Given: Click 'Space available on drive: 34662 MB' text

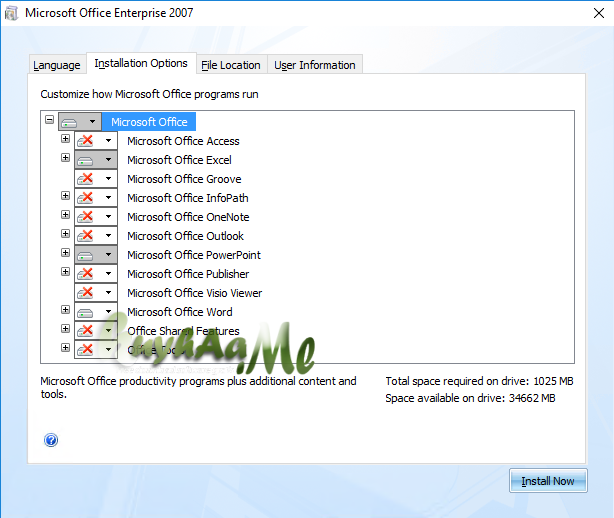Looking at the screenshot, I should (x=470, y=398).
